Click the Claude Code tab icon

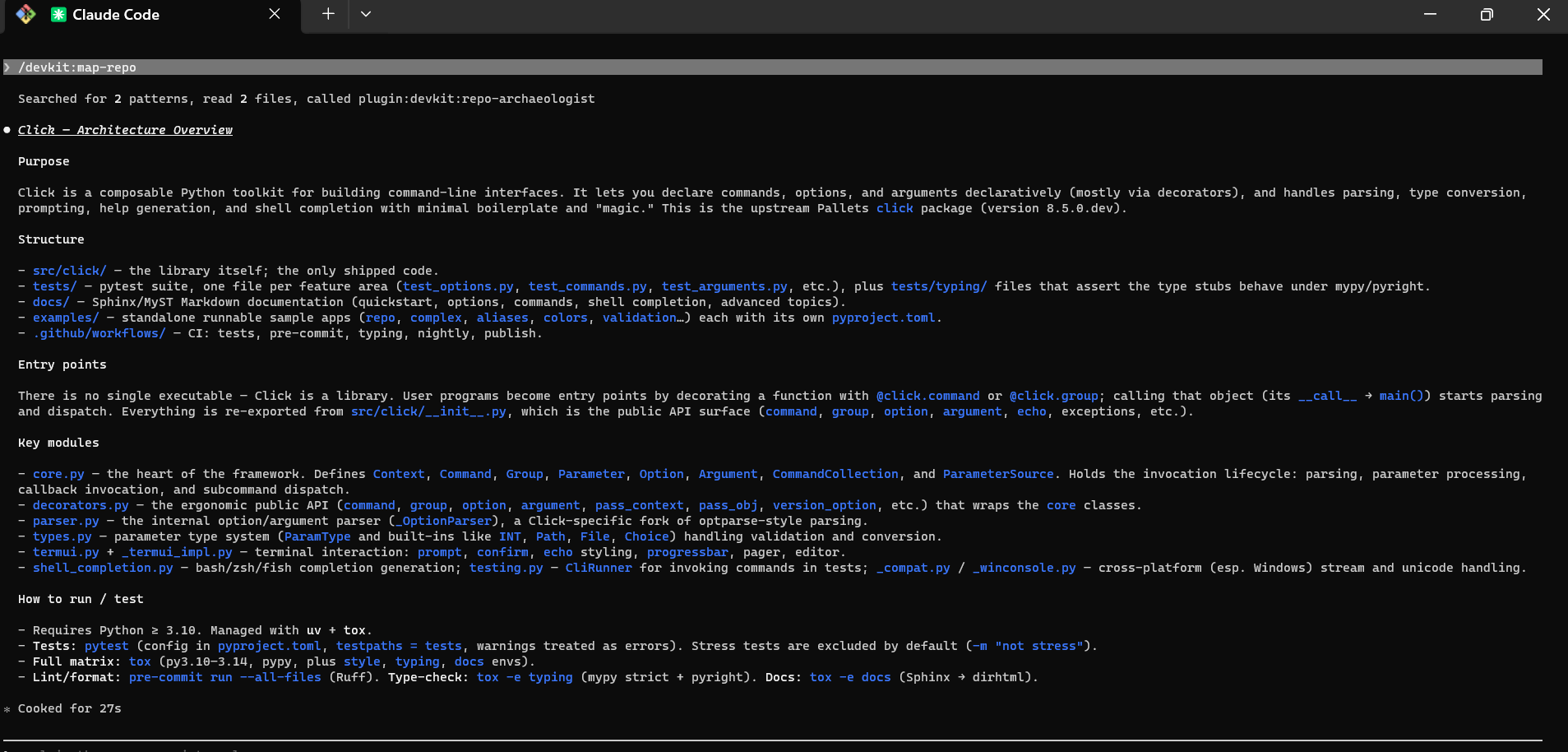[x=58, y=15]
